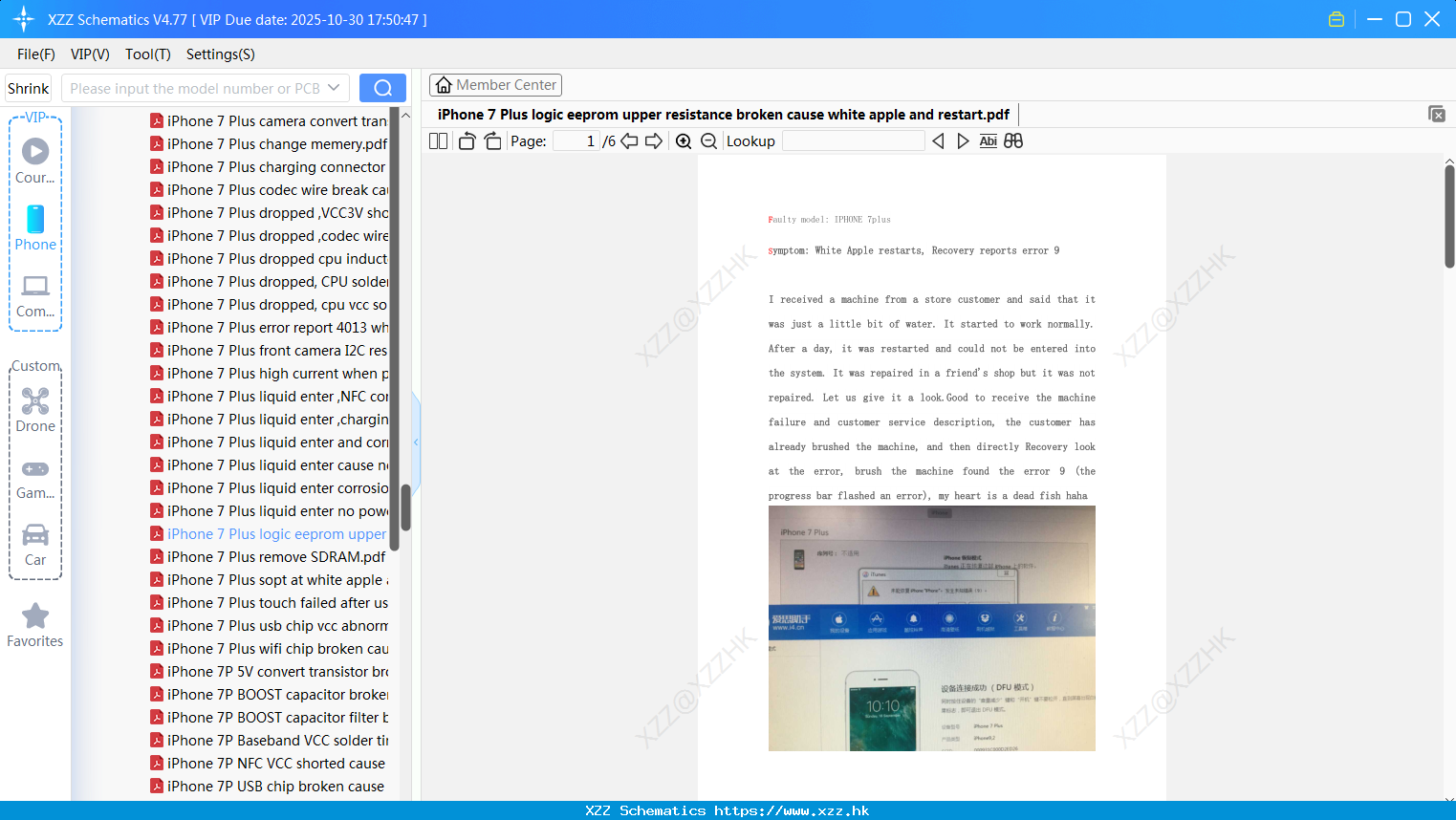Zoom in on the PDF

pos(684,140)
